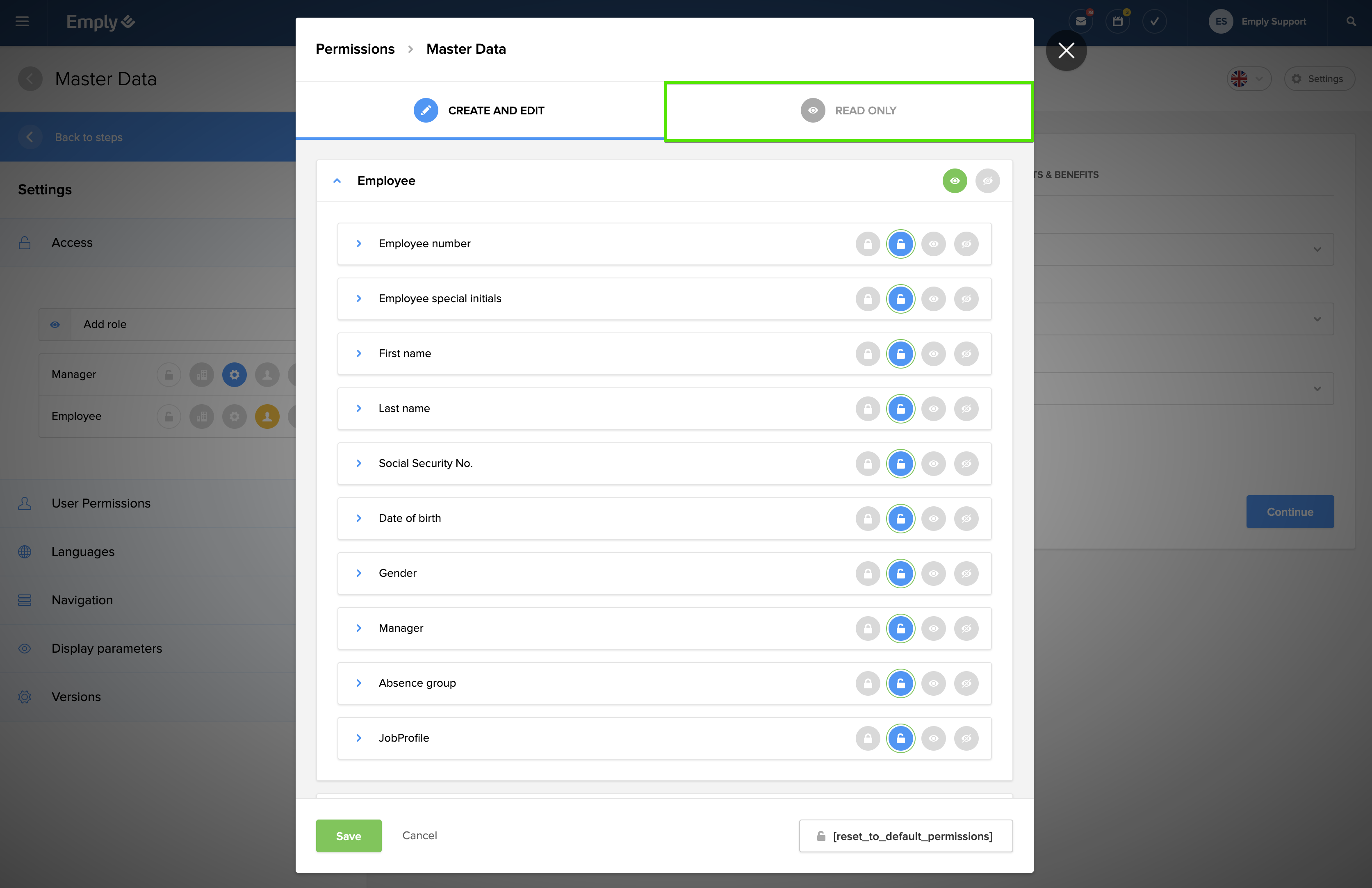The height and width of the screenshot is (888, 1372).
Task: Click the eye icon for Last name
Action: pos(933,409)
